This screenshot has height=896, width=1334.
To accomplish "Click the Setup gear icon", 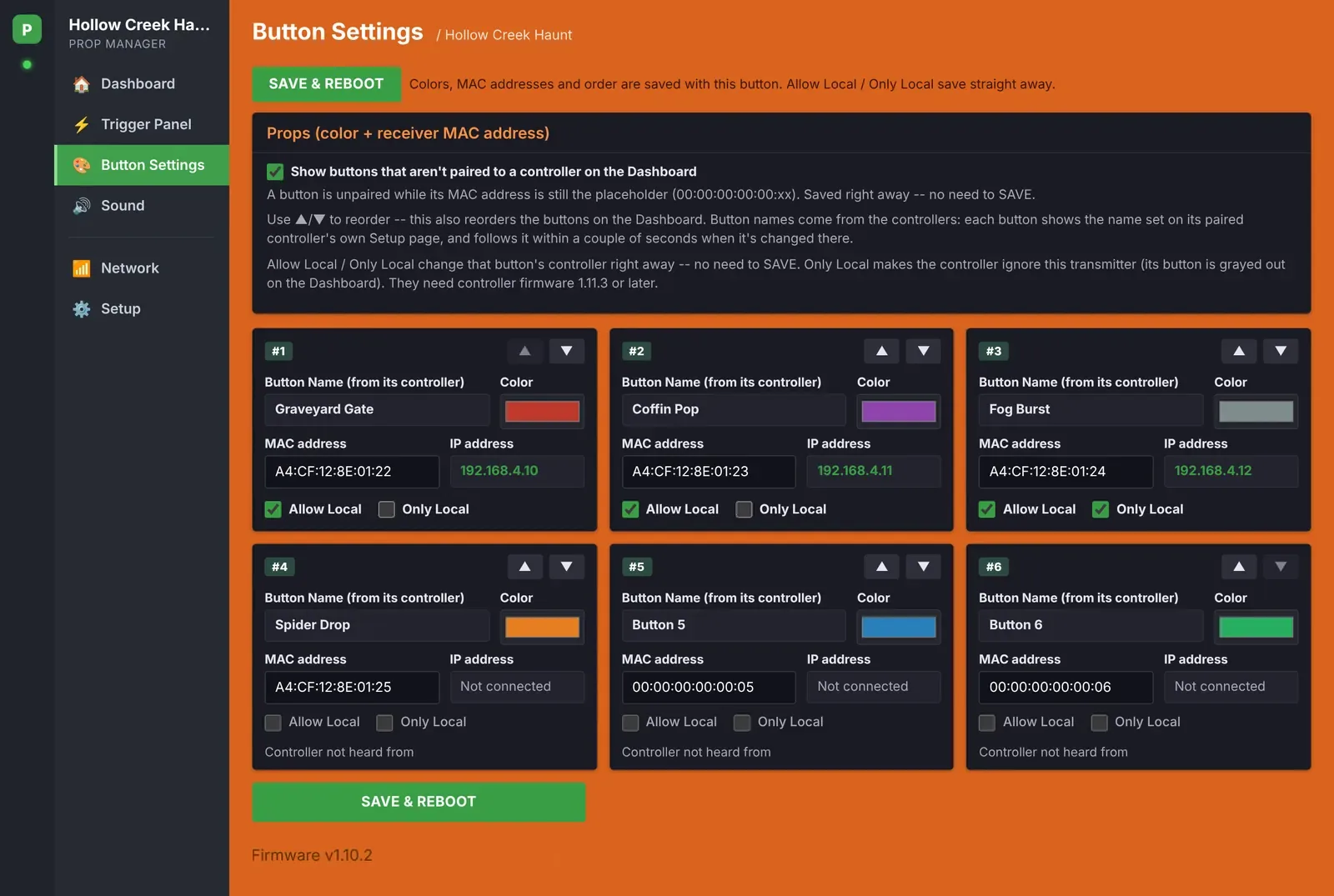I will coord(82,309).
